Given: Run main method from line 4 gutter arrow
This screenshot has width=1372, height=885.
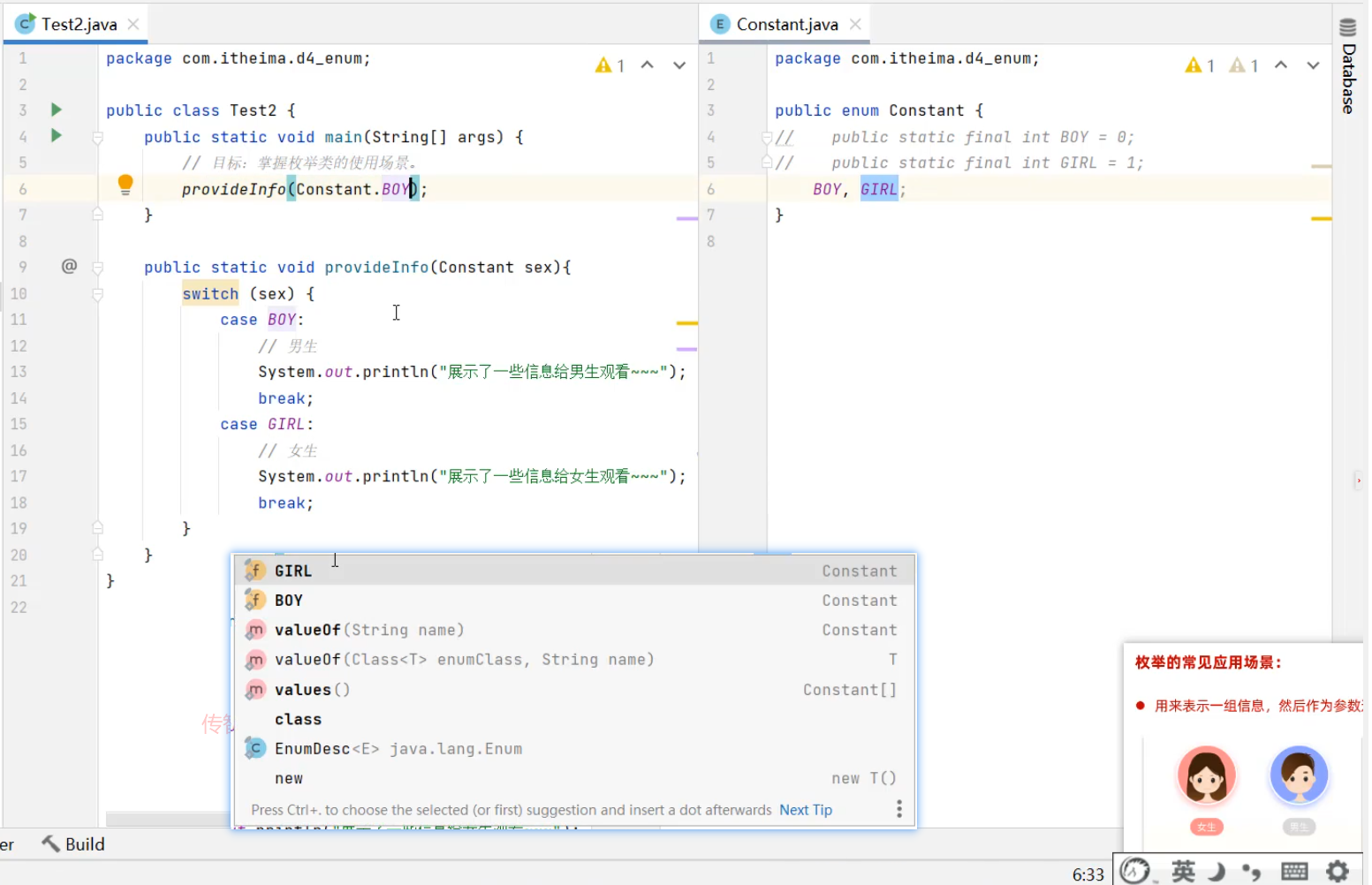Looking at the screenshot, I should pyautogui.click(x=57, y=135).
